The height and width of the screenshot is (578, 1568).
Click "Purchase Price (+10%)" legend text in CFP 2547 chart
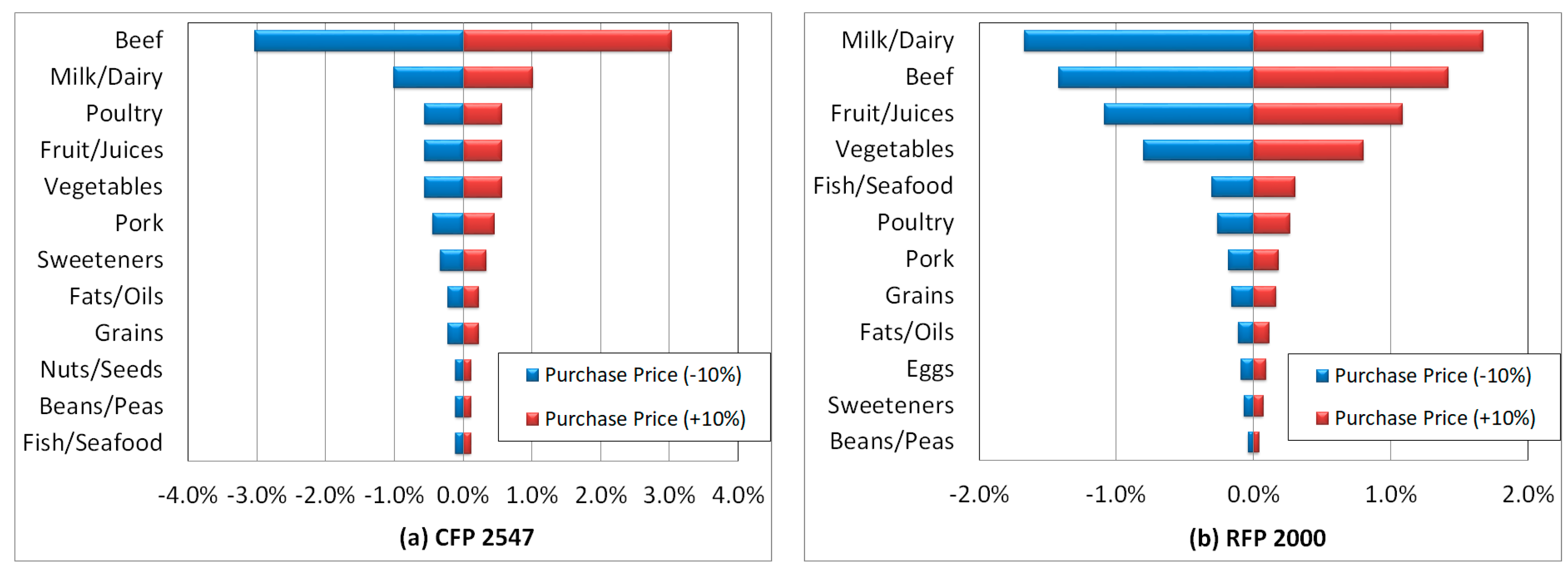click(645, 419)
